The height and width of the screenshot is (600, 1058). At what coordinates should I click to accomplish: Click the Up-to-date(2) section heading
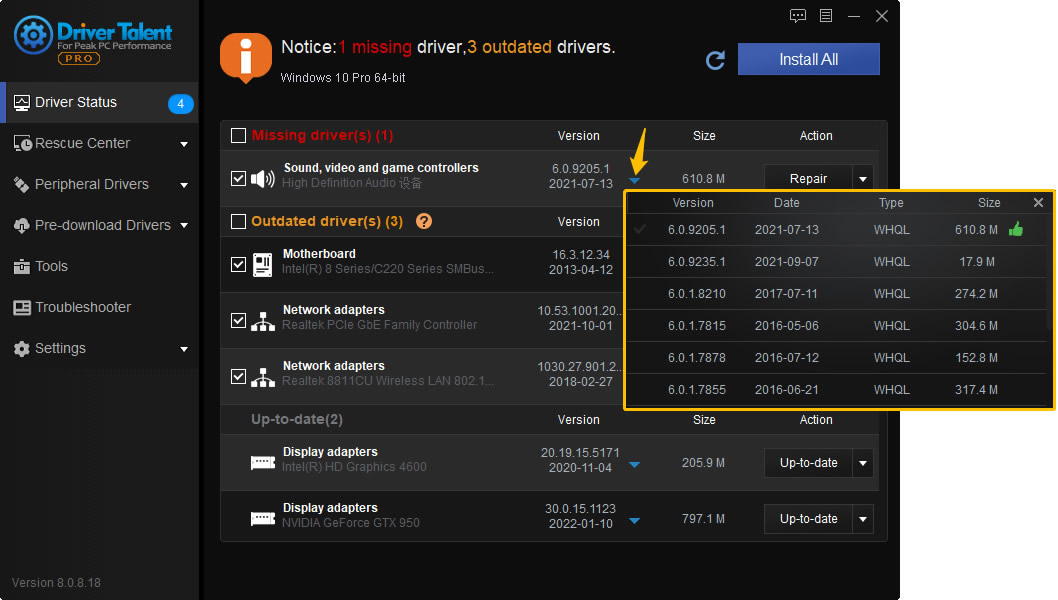click(297, 419)
